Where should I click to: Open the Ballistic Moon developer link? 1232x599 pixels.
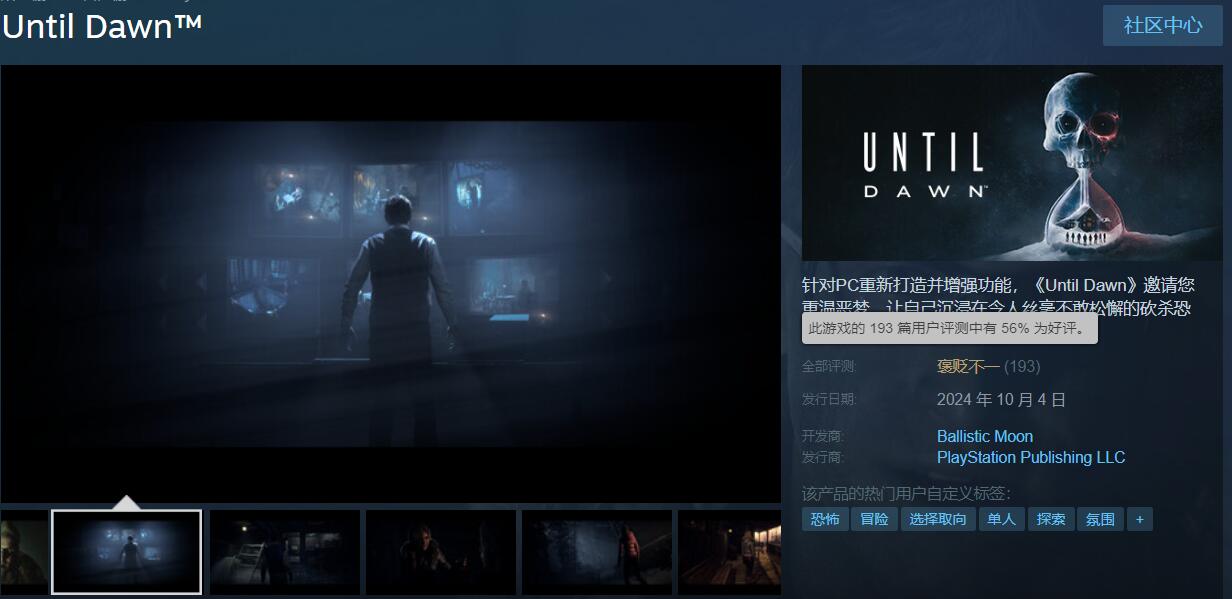984,436
